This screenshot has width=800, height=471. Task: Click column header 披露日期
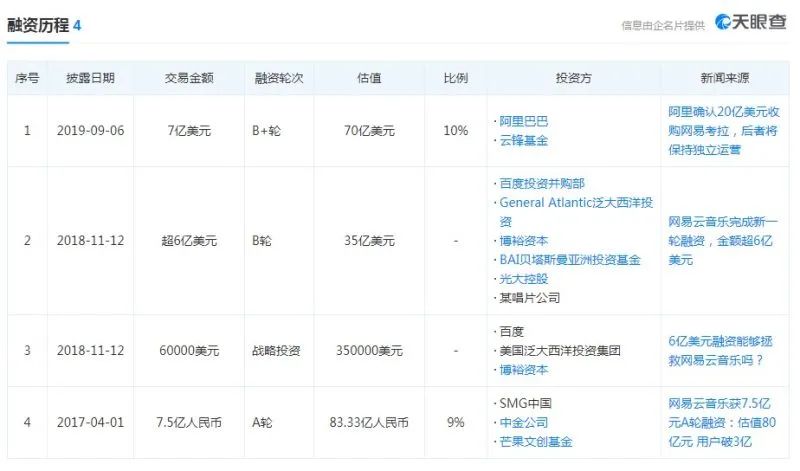pyautogui.click(x=90, y=78)
